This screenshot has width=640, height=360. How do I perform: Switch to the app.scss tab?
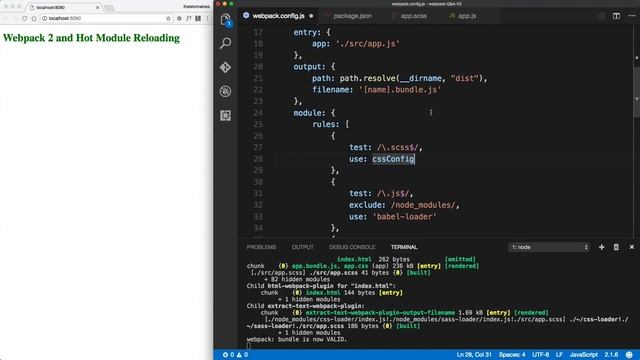(413, 16)
